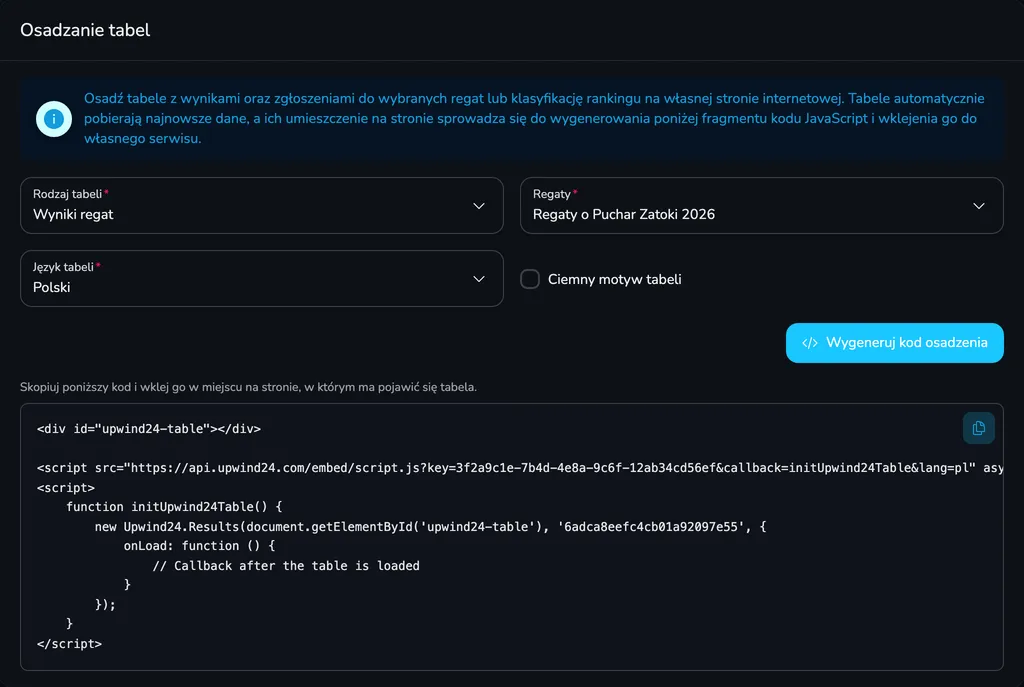
Task: Click the onLoad: function line
Action: 199,545
